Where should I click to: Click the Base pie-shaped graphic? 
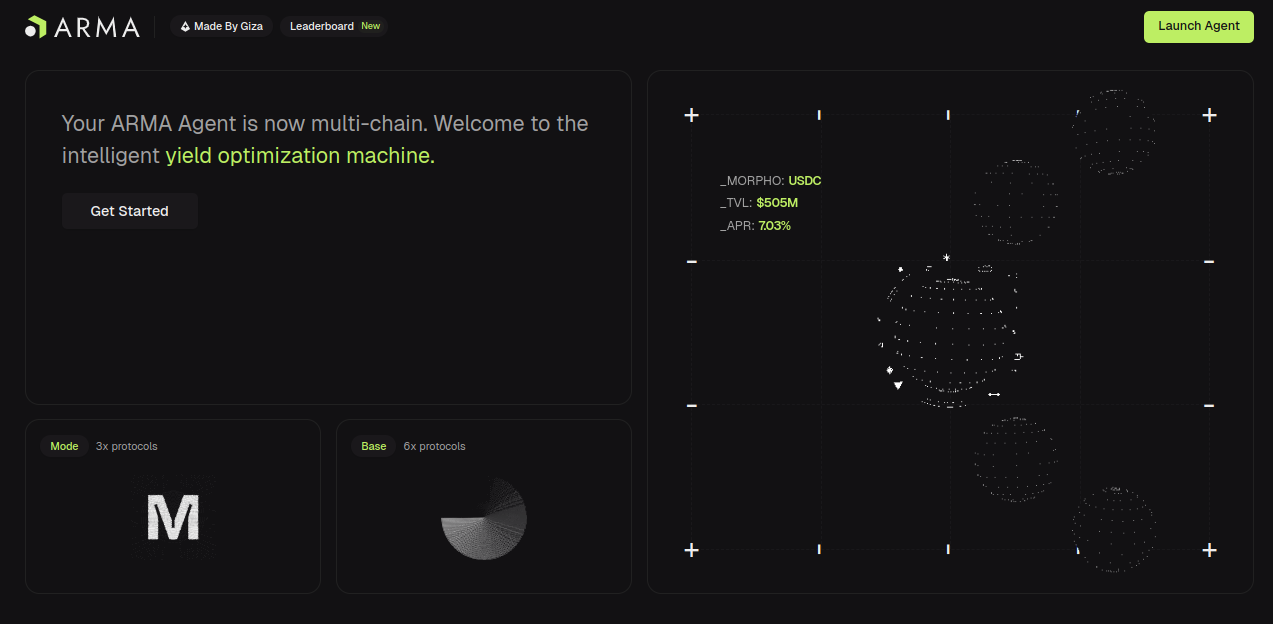point(485,518)
